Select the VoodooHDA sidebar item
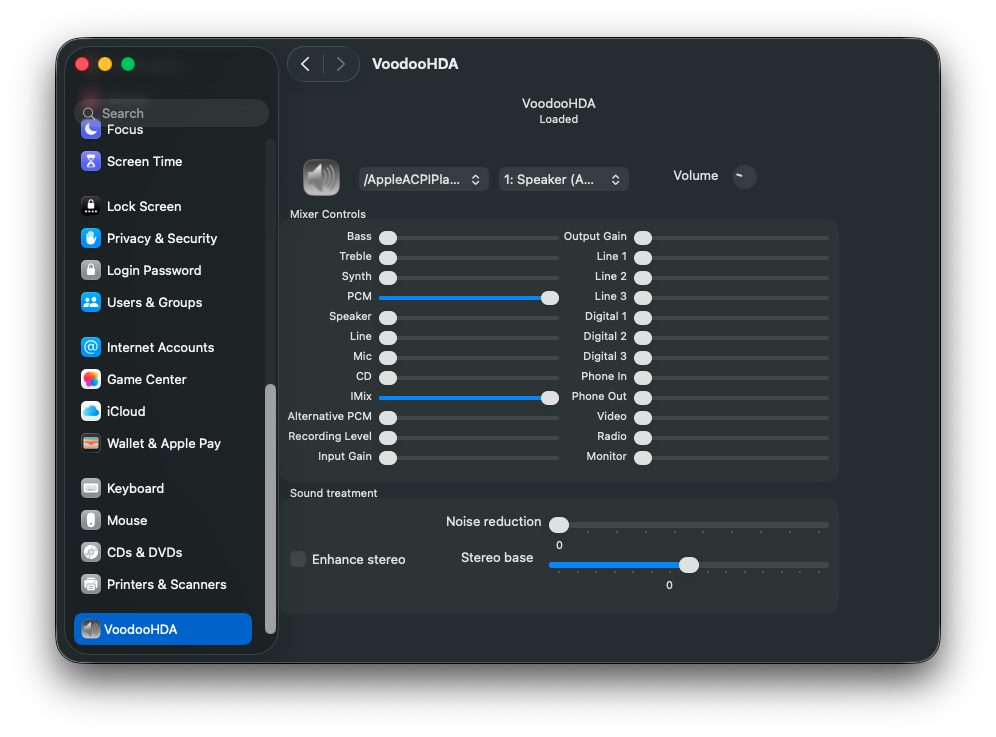This screenshot has width=996, height=737. (x=163, y=629)
